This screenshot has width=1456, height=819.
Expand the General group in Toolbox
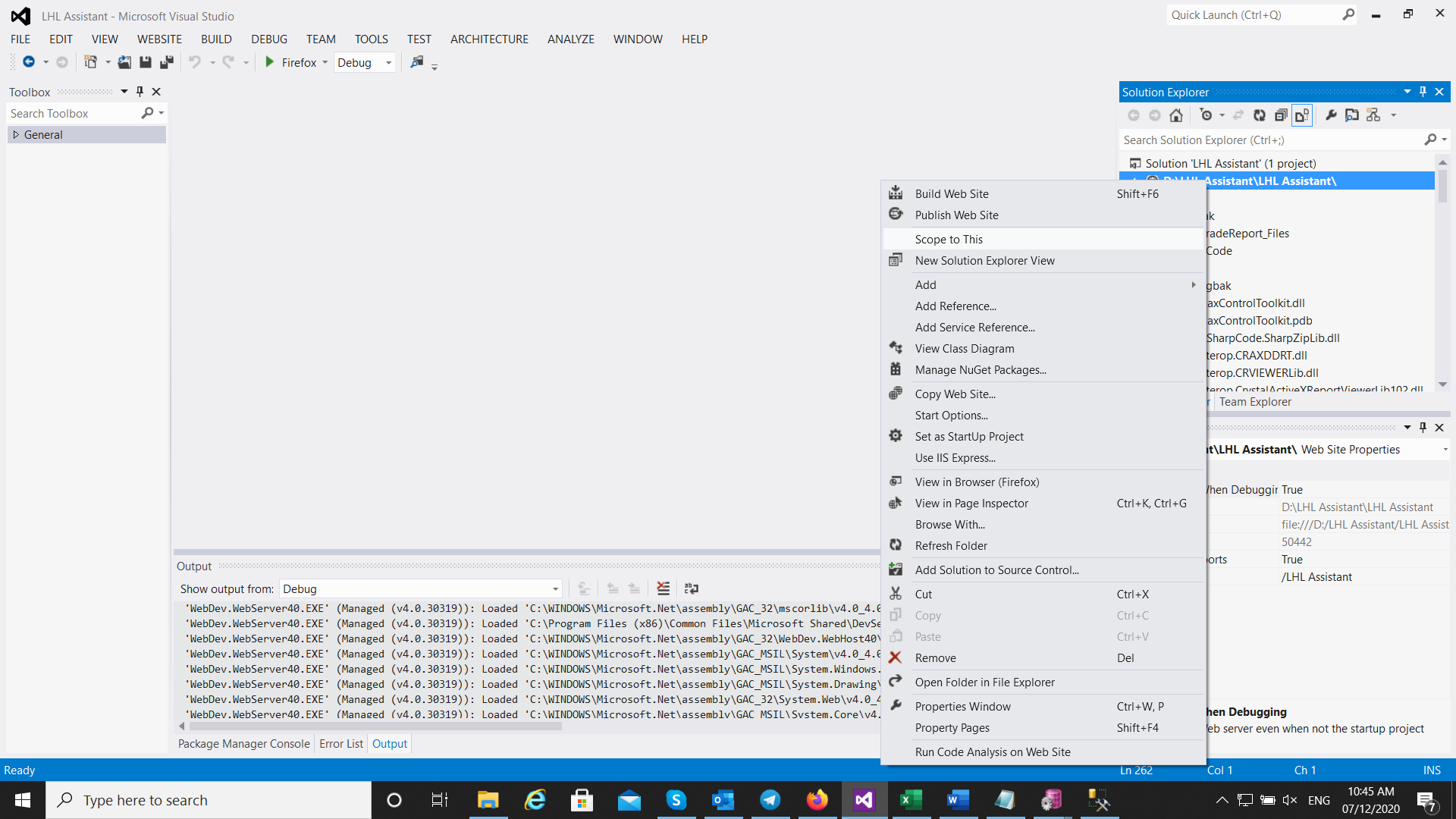coord(16,135)
